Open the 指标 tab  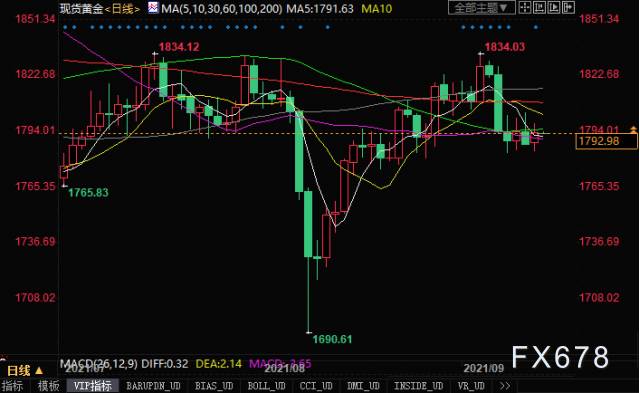[13, 386]
